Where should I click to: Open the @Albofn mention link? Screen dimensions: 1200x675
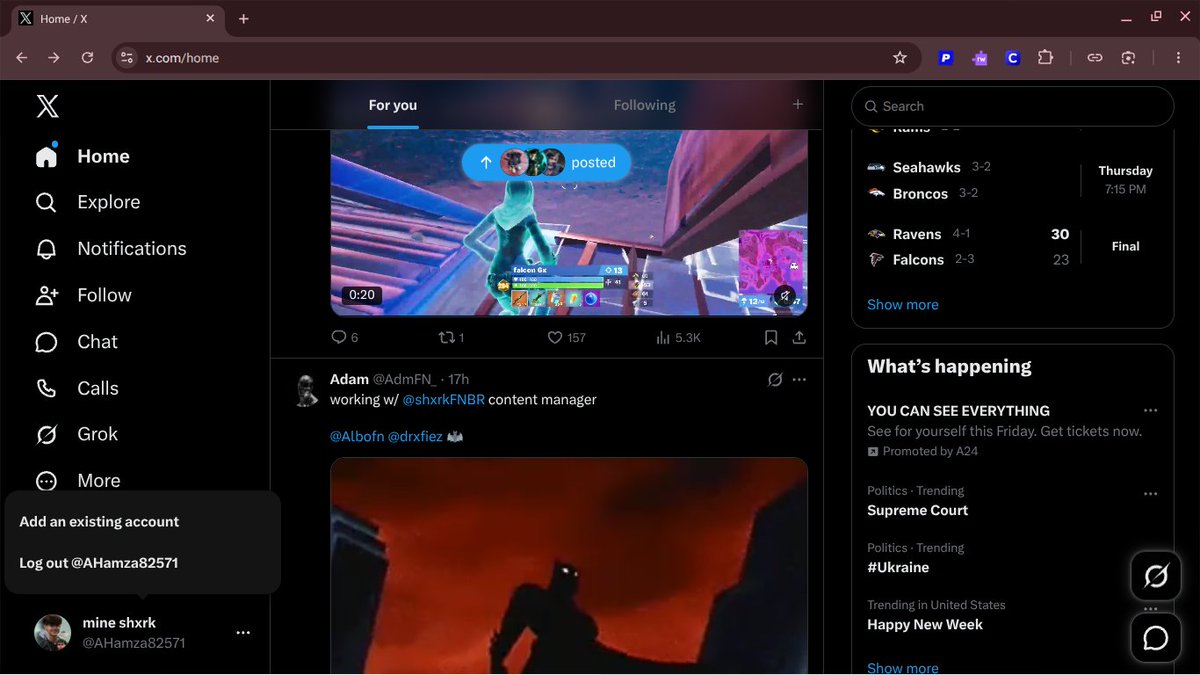tap(357, 437)
